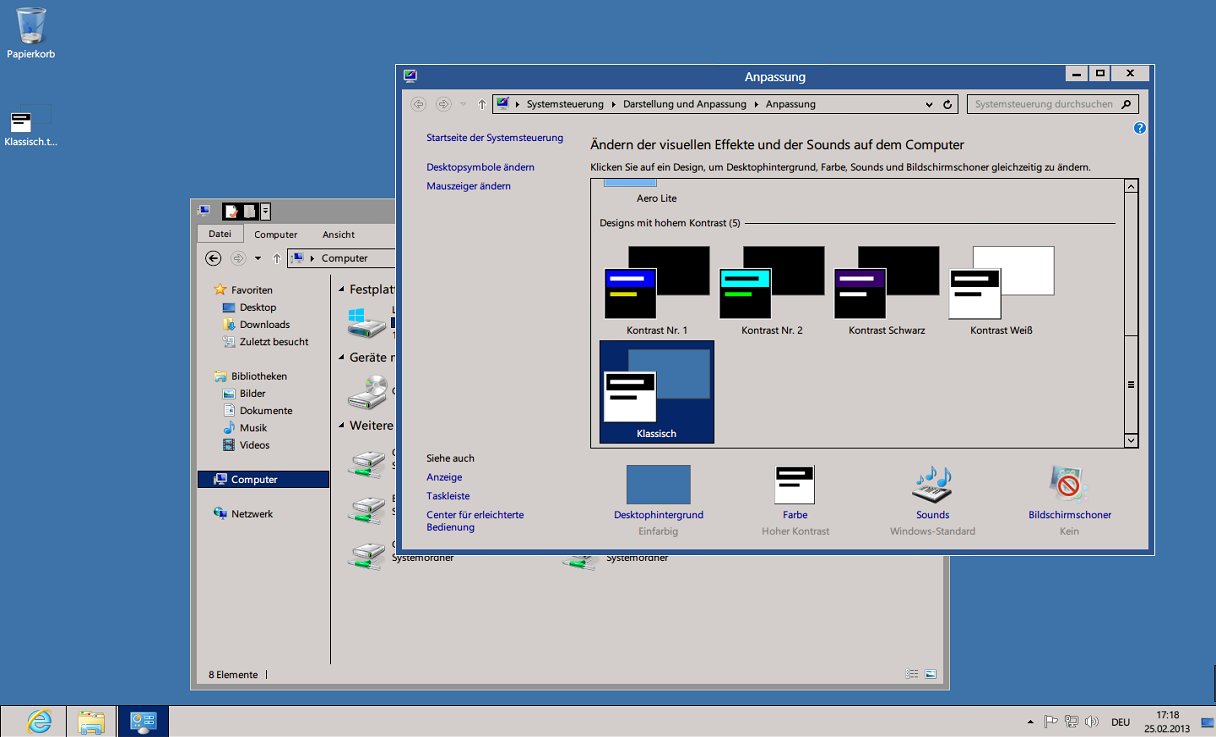Click Darstellung und Anpassung breadcrumb

[x=685, y=104]
